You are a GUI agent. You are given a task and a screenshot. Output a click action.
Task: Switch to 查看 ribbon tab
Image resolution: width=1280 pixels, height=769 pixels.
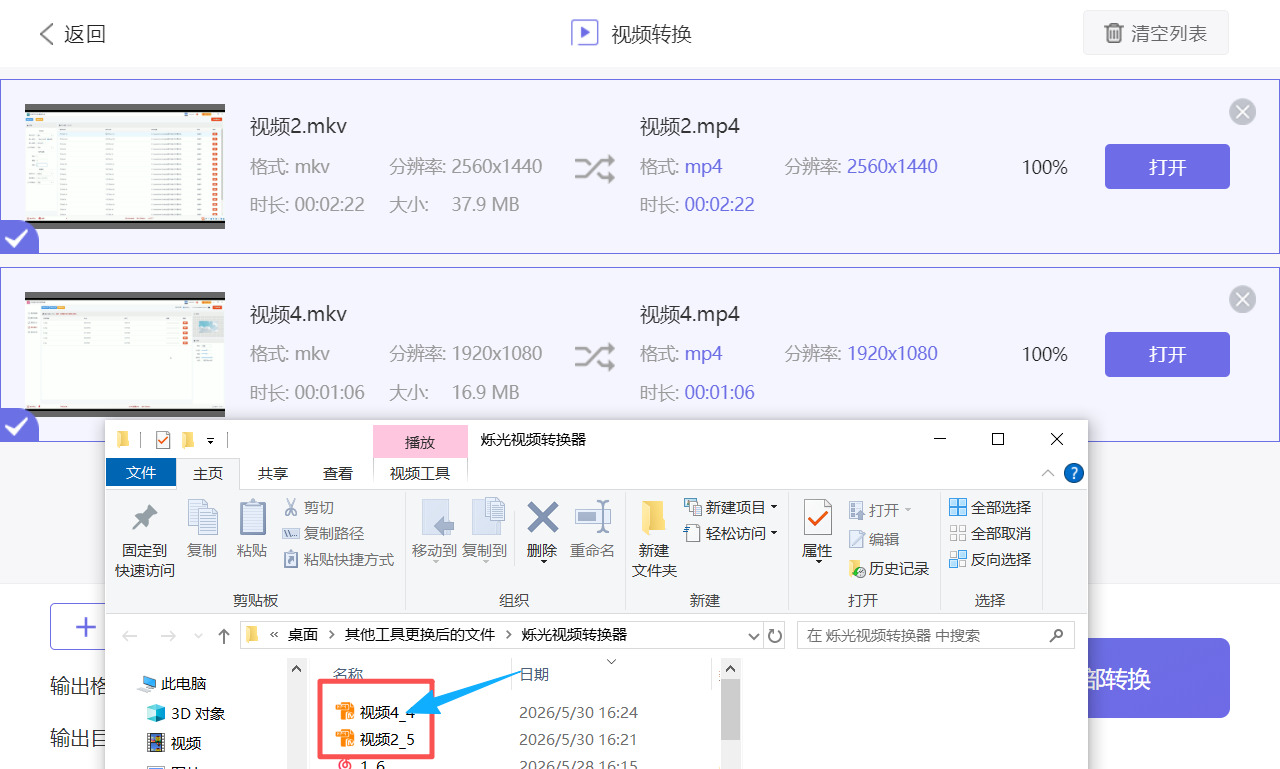point(338,474)
